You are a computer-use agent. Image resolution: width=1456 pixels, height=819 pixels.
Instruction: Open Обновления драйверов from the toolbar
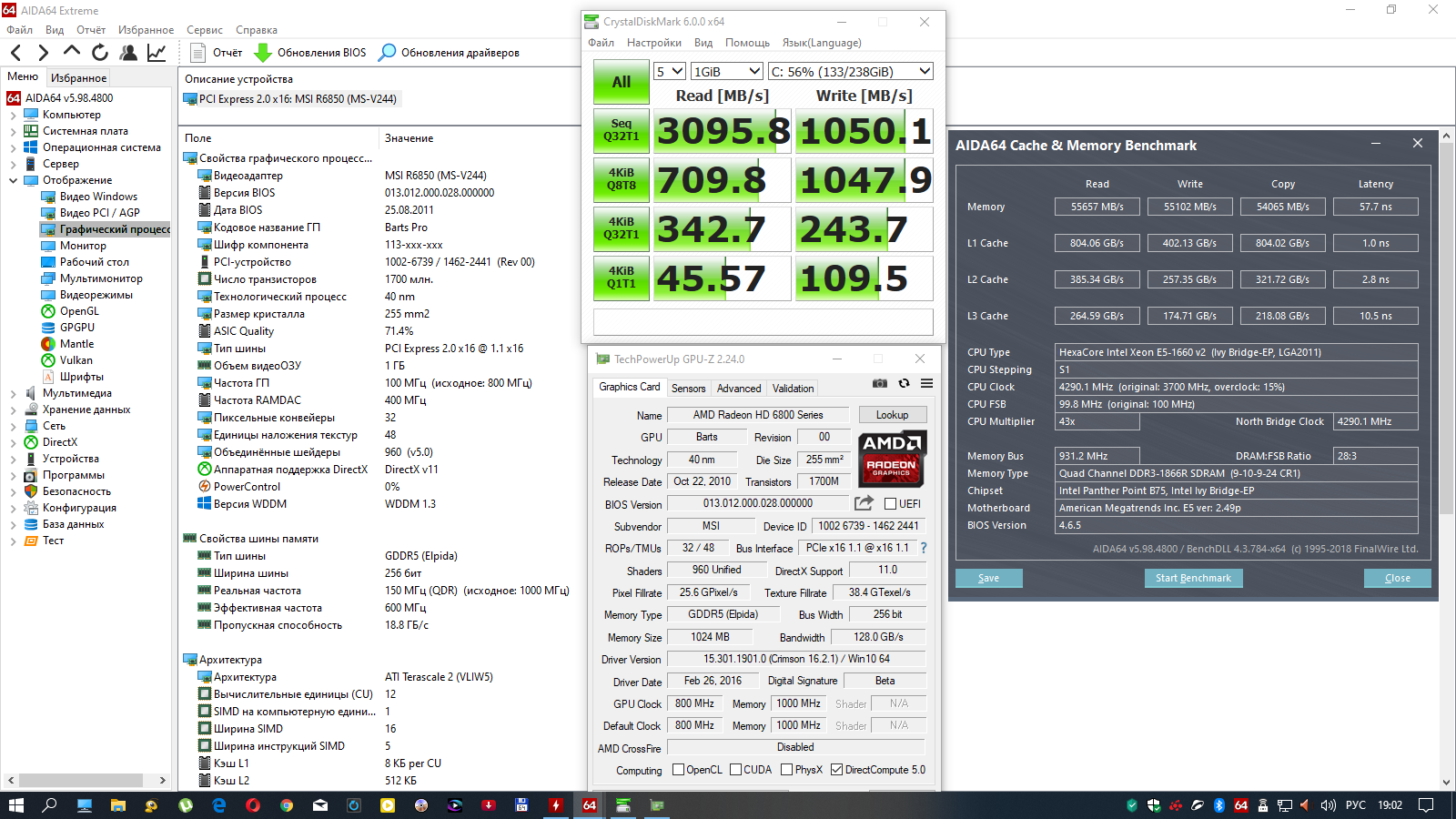(x=450, y=53)
